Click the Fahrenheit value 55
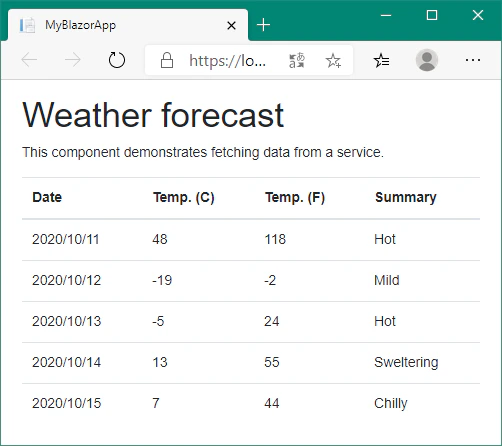This screenshot has width=502, height=446. click(x=272, y=362)
